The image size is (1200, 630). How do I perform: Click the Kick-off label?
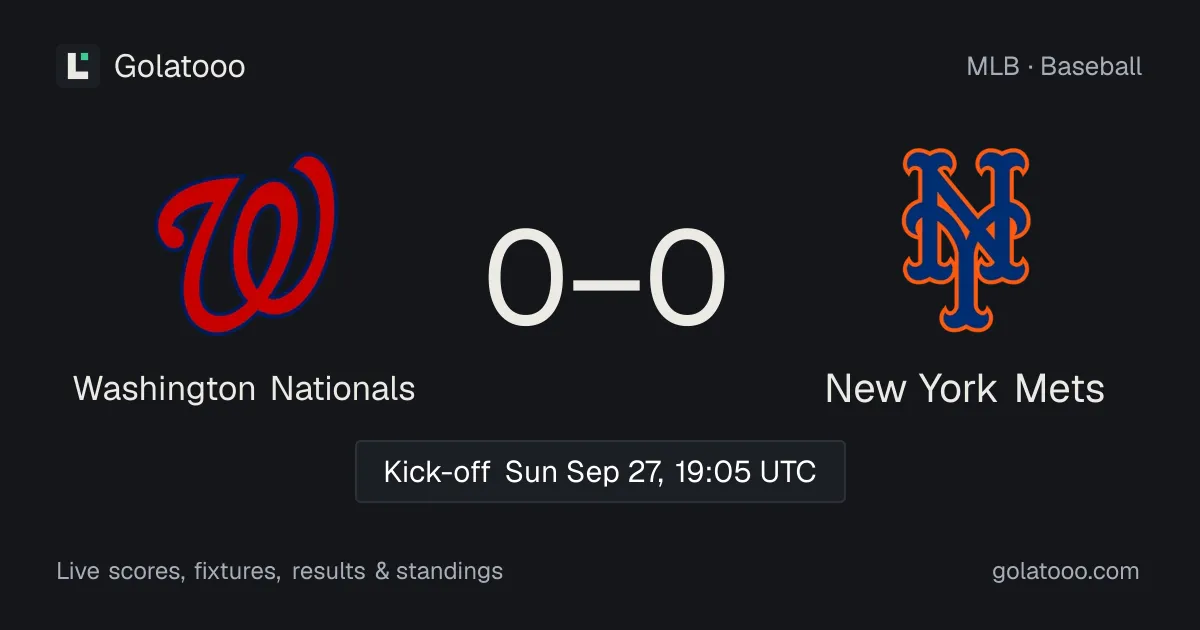click(x=436, y=471)
